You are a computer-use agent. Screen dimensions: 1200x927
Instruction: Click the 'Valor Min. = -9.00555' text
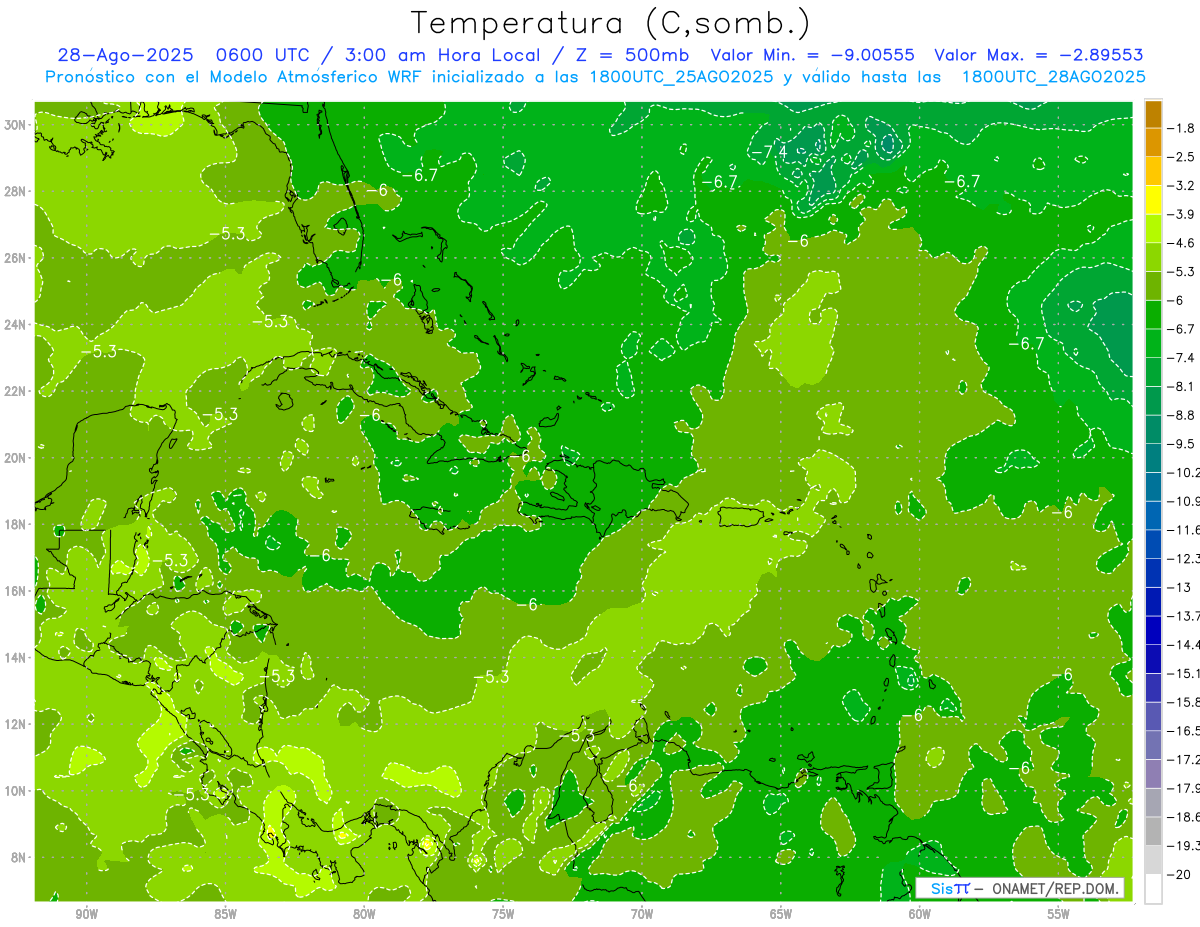tap(812, 55)
